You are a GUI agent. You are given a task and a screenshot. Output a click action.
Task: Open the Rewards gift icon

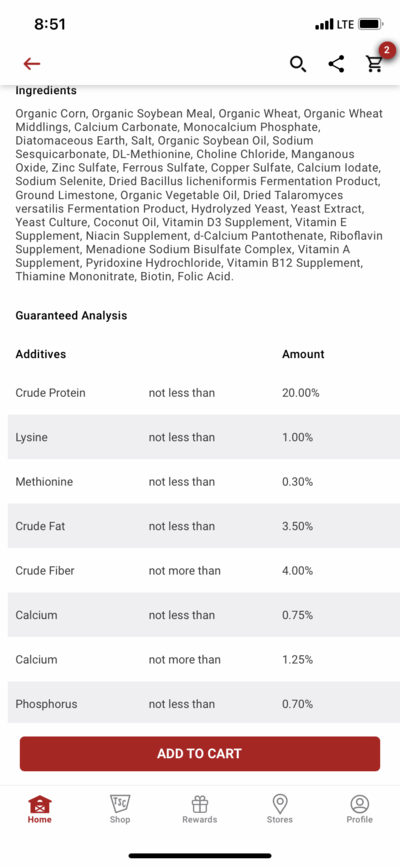click(199, 804)
